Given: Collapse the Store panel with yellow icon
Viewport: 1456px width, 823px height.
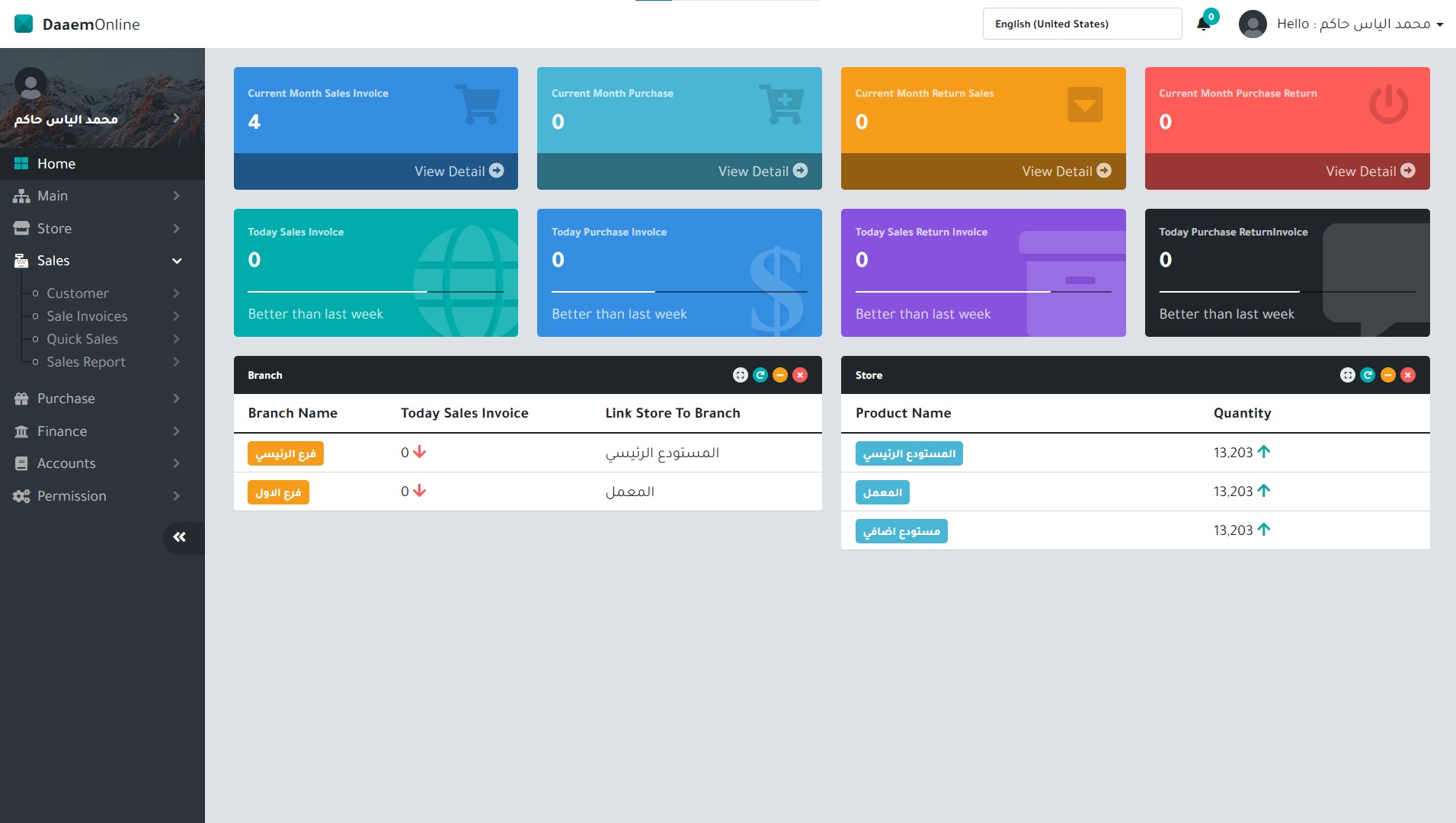Looking at the screenshot, I should click(x=1387, y=375).
